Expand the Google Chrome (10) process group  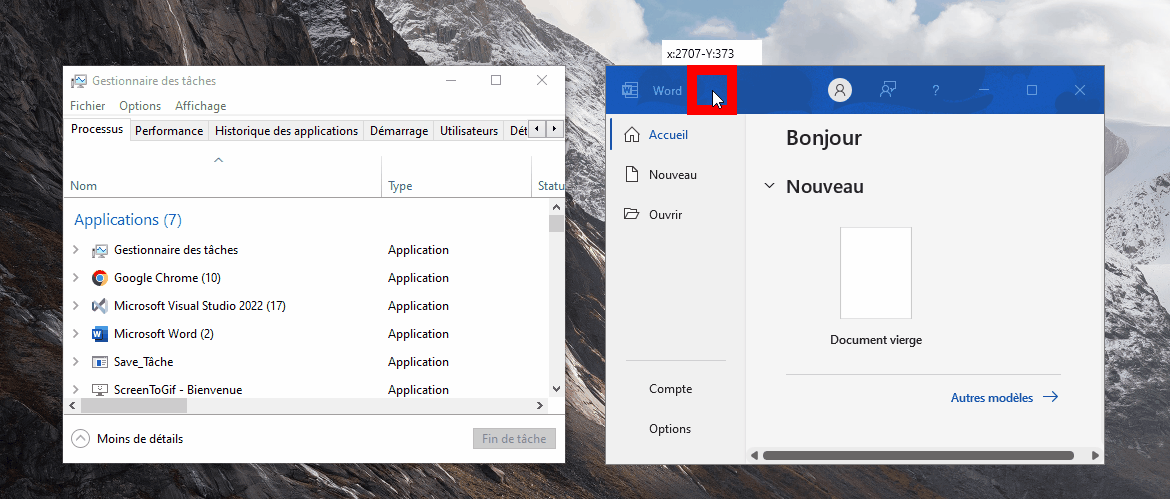[x=75, y=278]
